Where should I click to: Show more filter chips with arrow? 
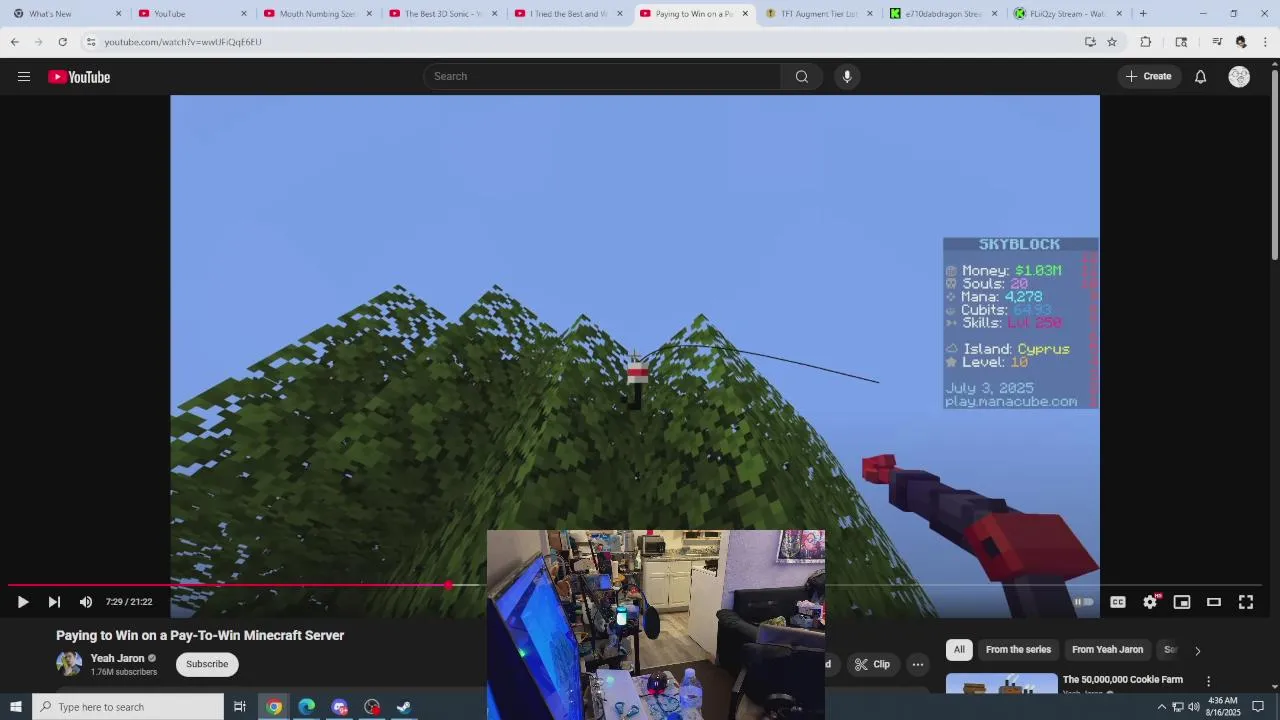click(1197, 651)
